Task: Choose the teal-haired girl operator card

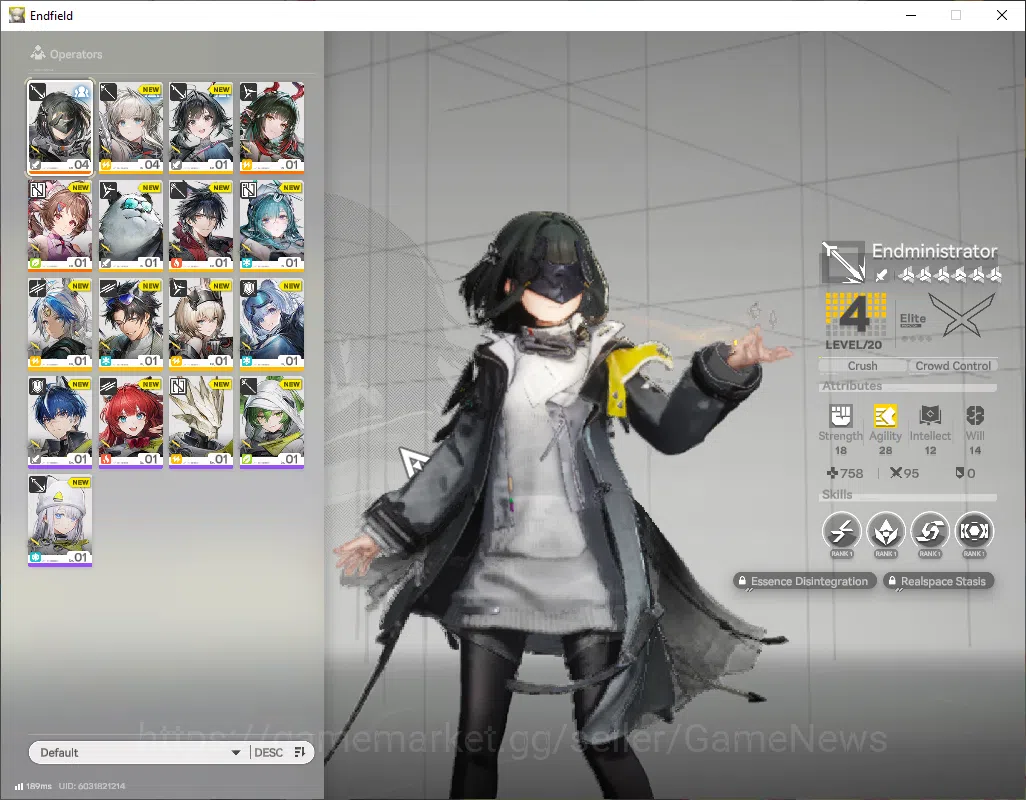Action: [x=272, y=226]
